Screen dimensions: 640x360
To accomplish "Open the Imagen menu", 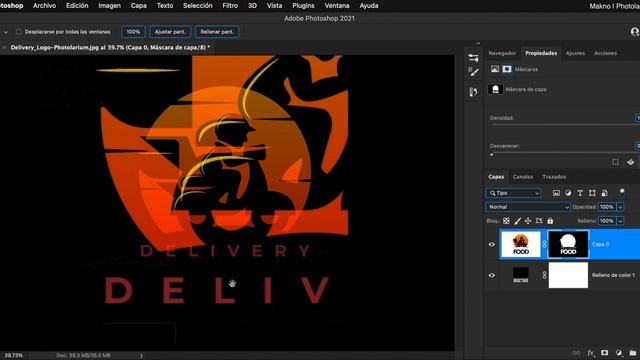I will pos(109,6).
